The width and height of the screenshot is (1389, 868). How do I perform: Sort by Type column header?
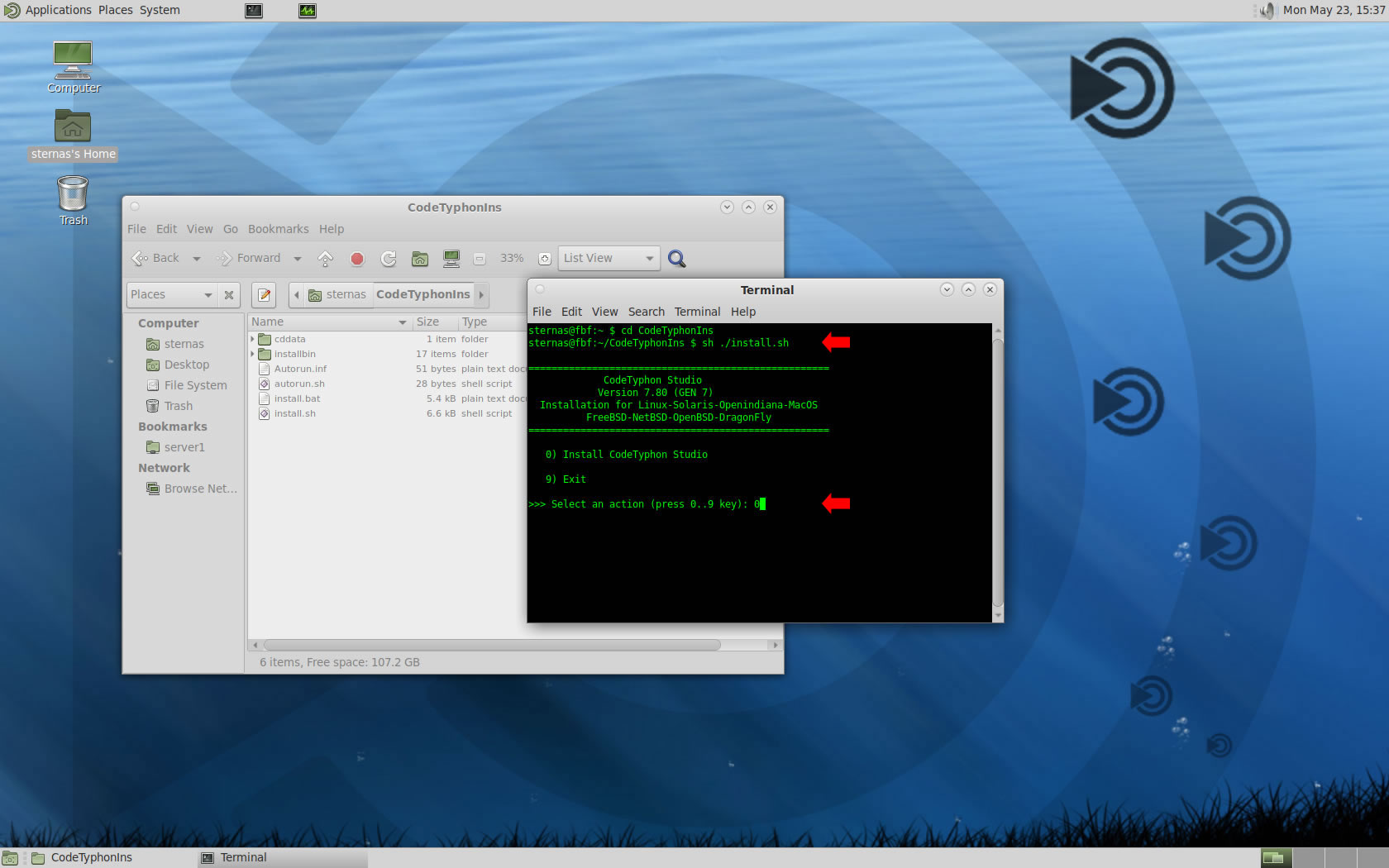(492, 322)
